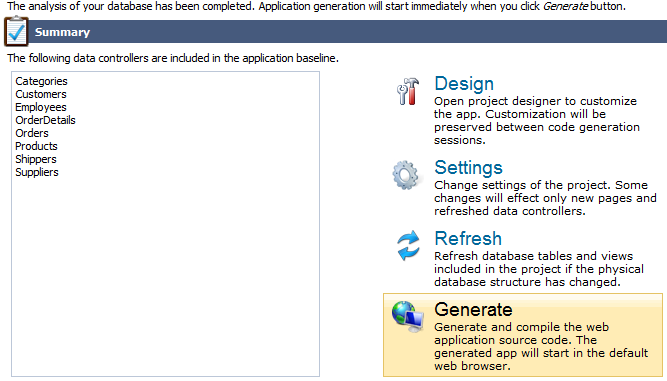
Task: Choose OrderDetails from the controllers list
Action: pyautogui.click(x=45, y=120)
